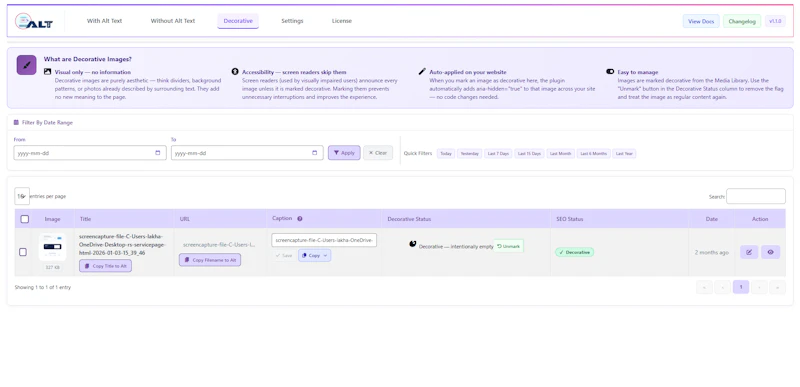800x387 pixels.
Task: Tick the checkbox for the screencapture row
Action: [23, 252]
